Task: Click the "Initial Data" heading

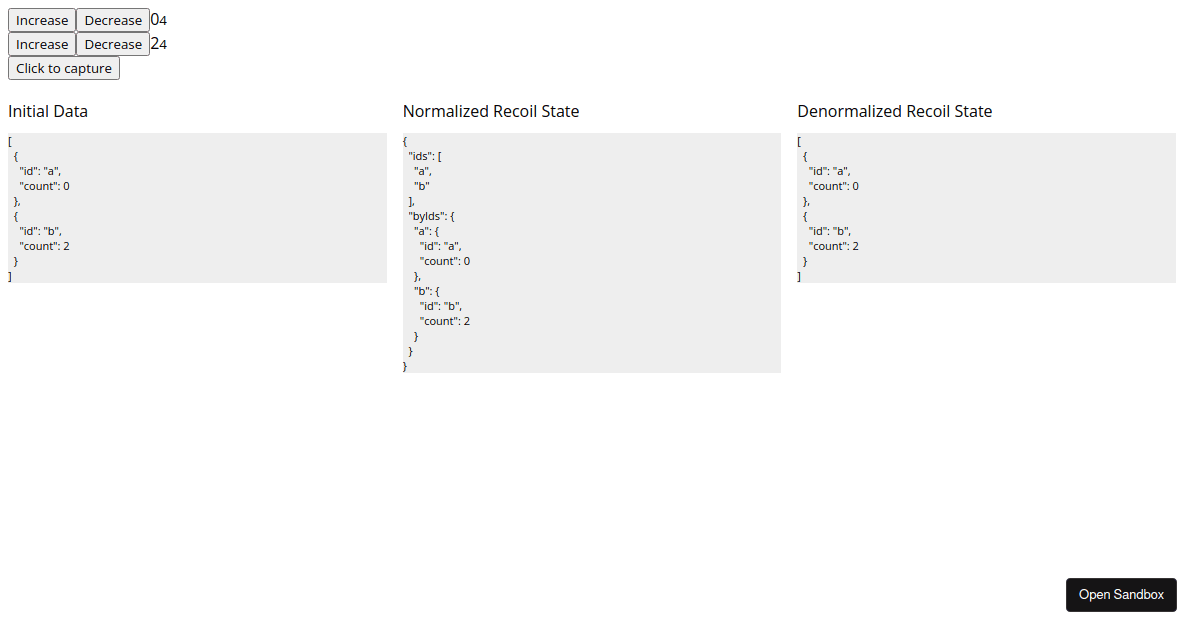Action: click(x=48, y=111)
